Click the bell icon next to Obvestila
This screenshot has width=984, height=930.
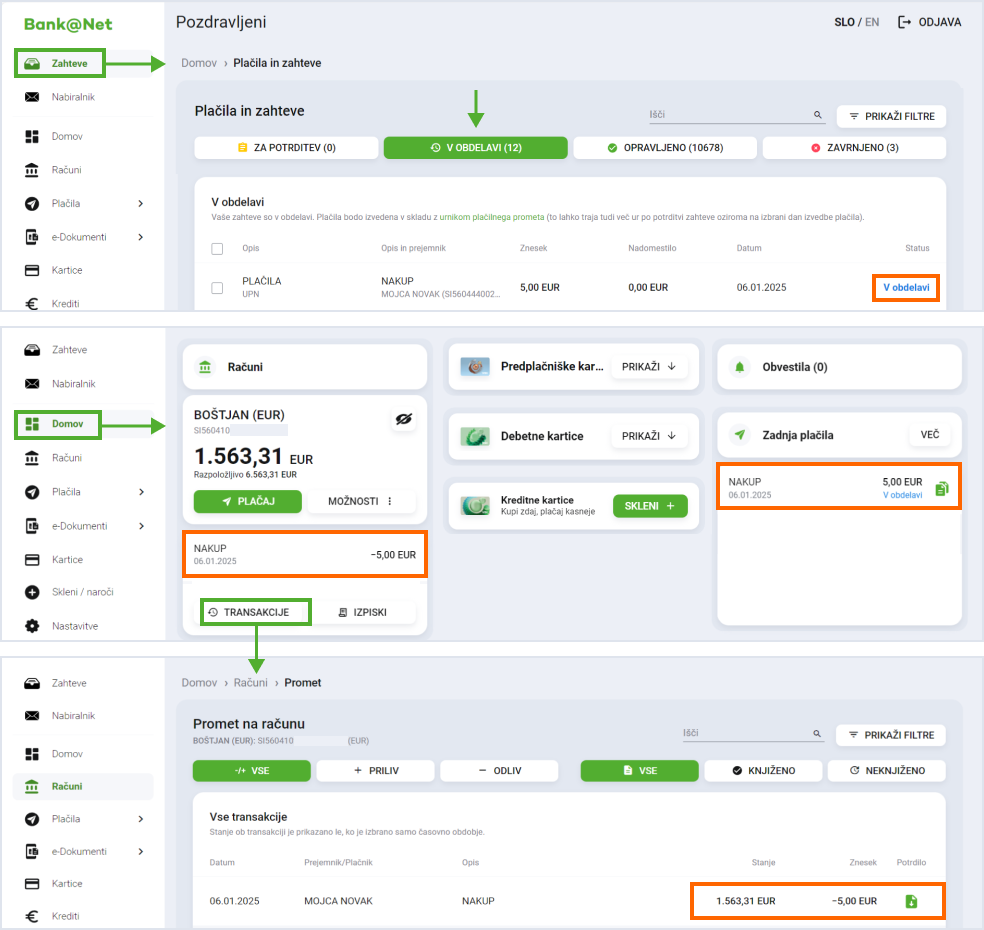pos(740,367)
